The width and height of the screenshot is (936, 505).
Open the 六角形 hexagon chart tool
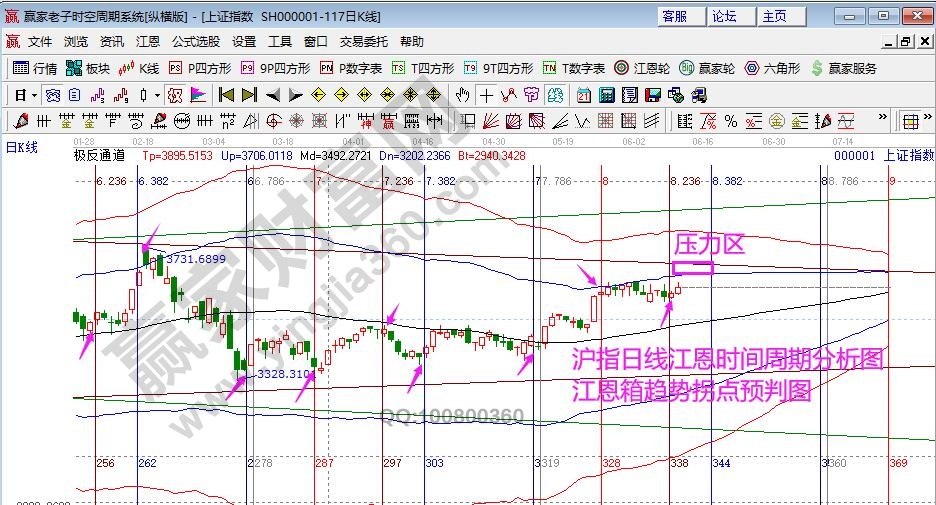coord(772,68)
